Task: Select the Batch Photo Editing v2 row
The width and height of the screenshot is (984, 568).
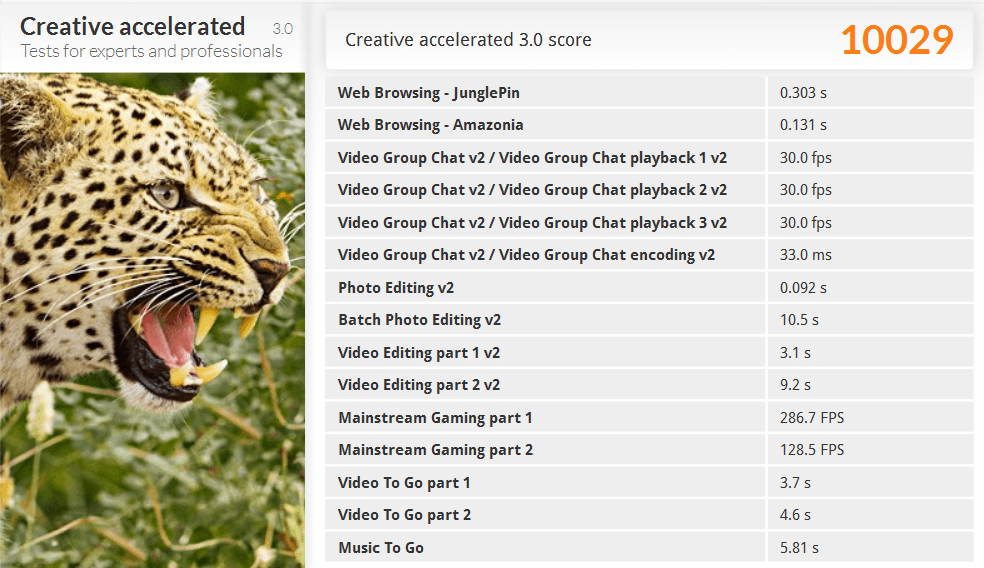Action: point(649,319)
